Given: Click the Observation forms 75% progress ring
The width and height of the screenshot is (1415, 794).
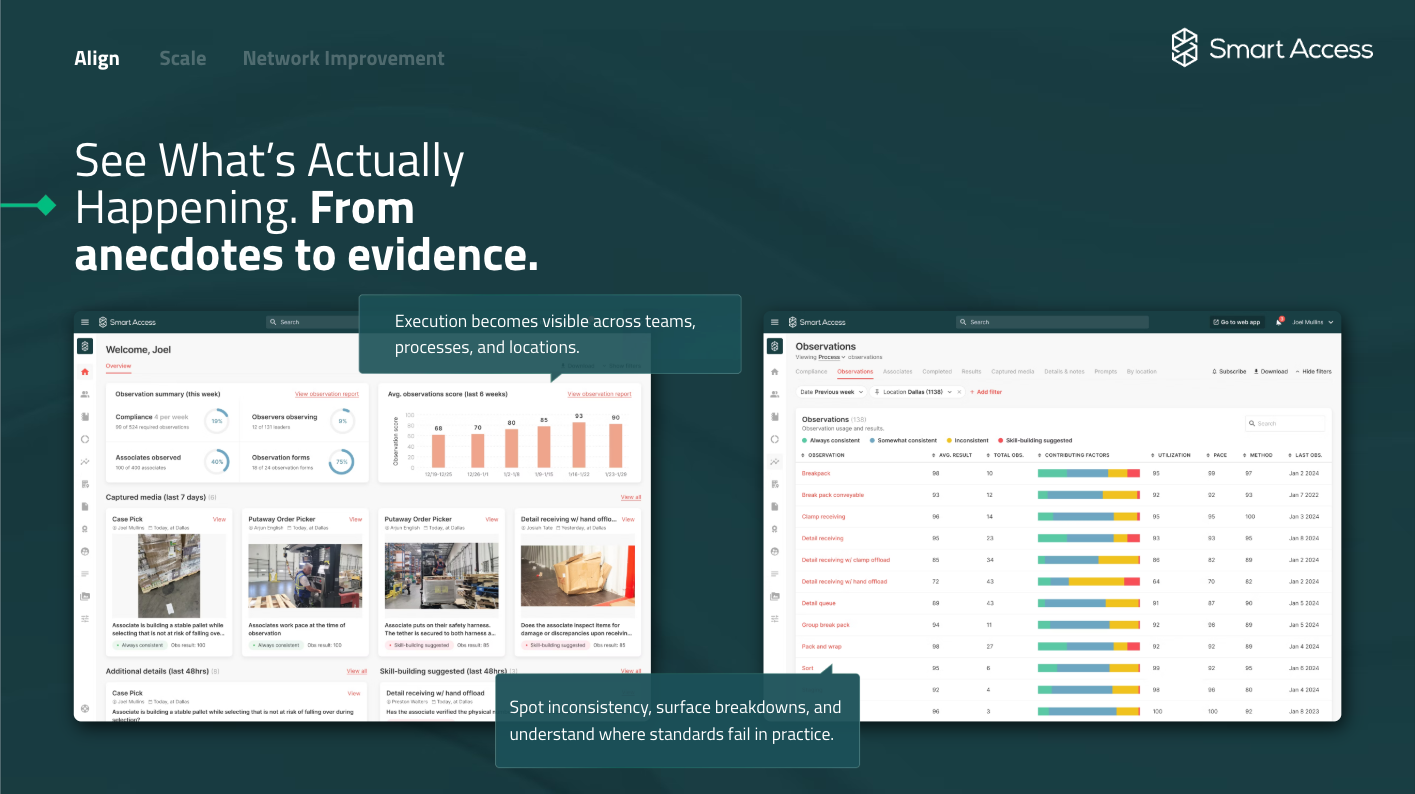Looking at the screenshot, I should pos(341,462).
